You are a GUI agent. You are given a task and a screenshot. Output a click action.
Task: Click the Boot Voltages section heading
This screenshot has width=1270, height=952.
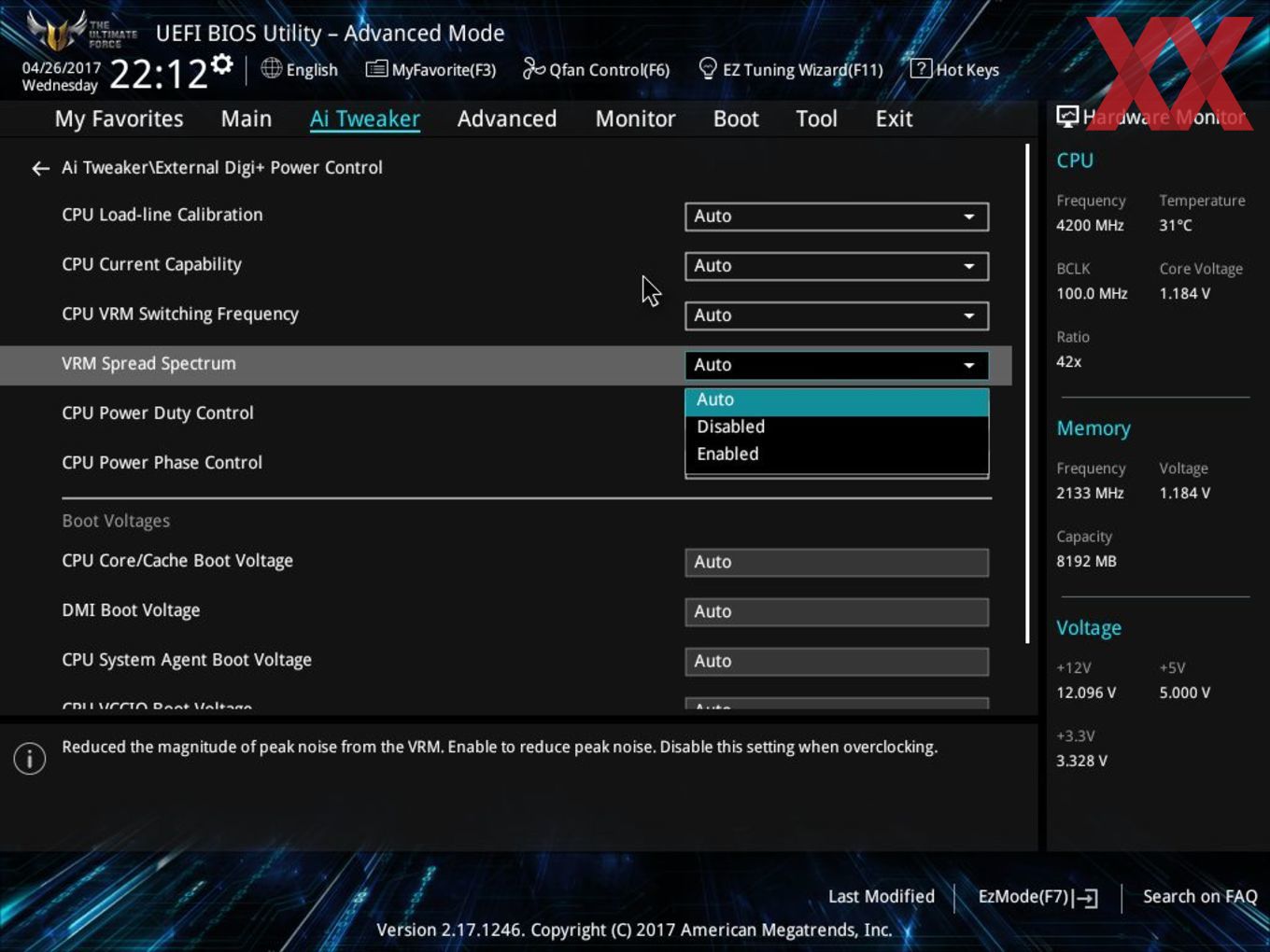[x=116, y=521]
